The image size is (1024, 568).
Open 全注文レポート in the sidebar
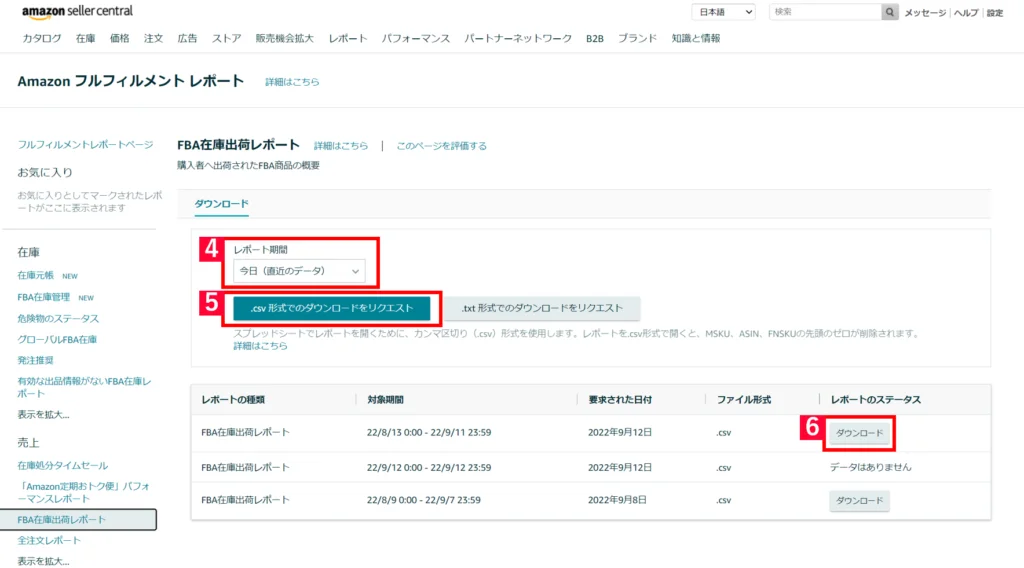49,541
